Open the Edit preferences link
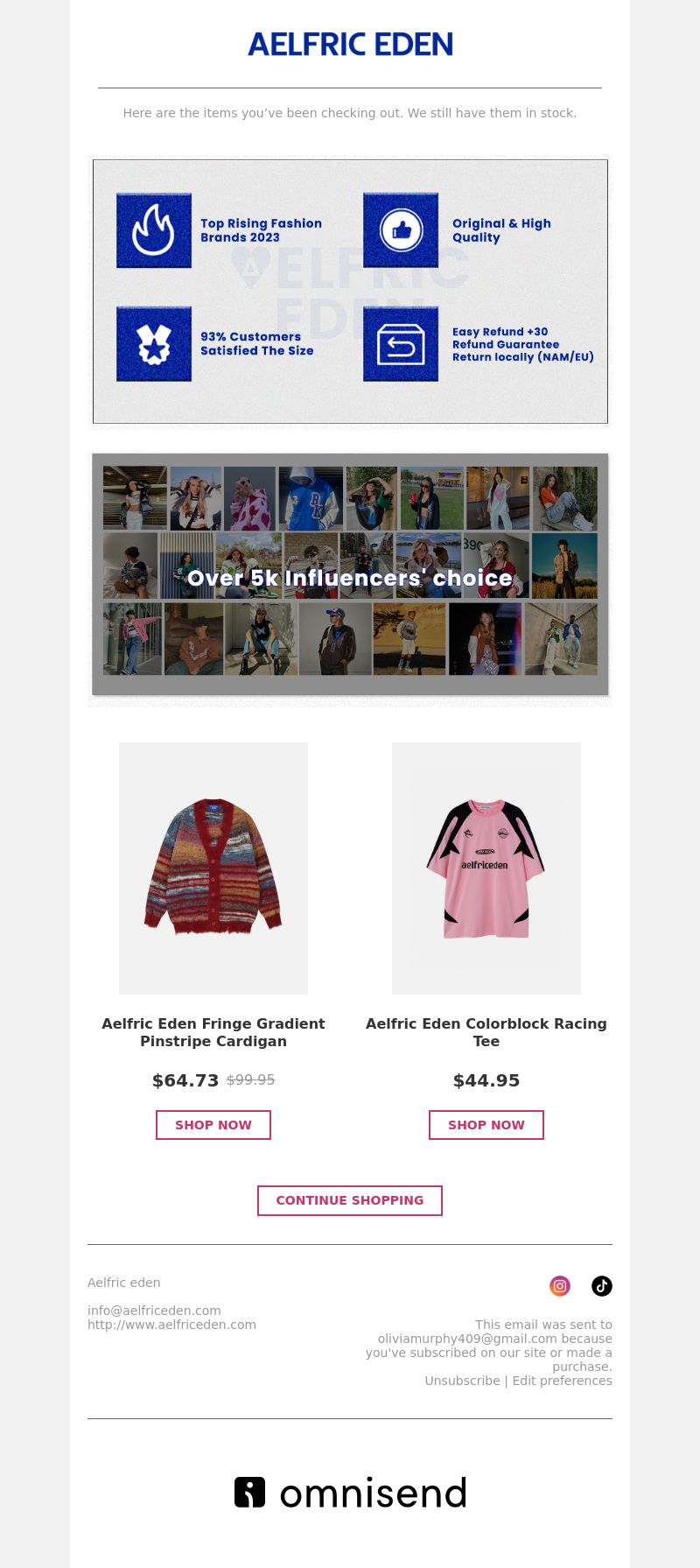Image resolution: width=700 pixels, height=1568 pixels. tap(563, 1381)
